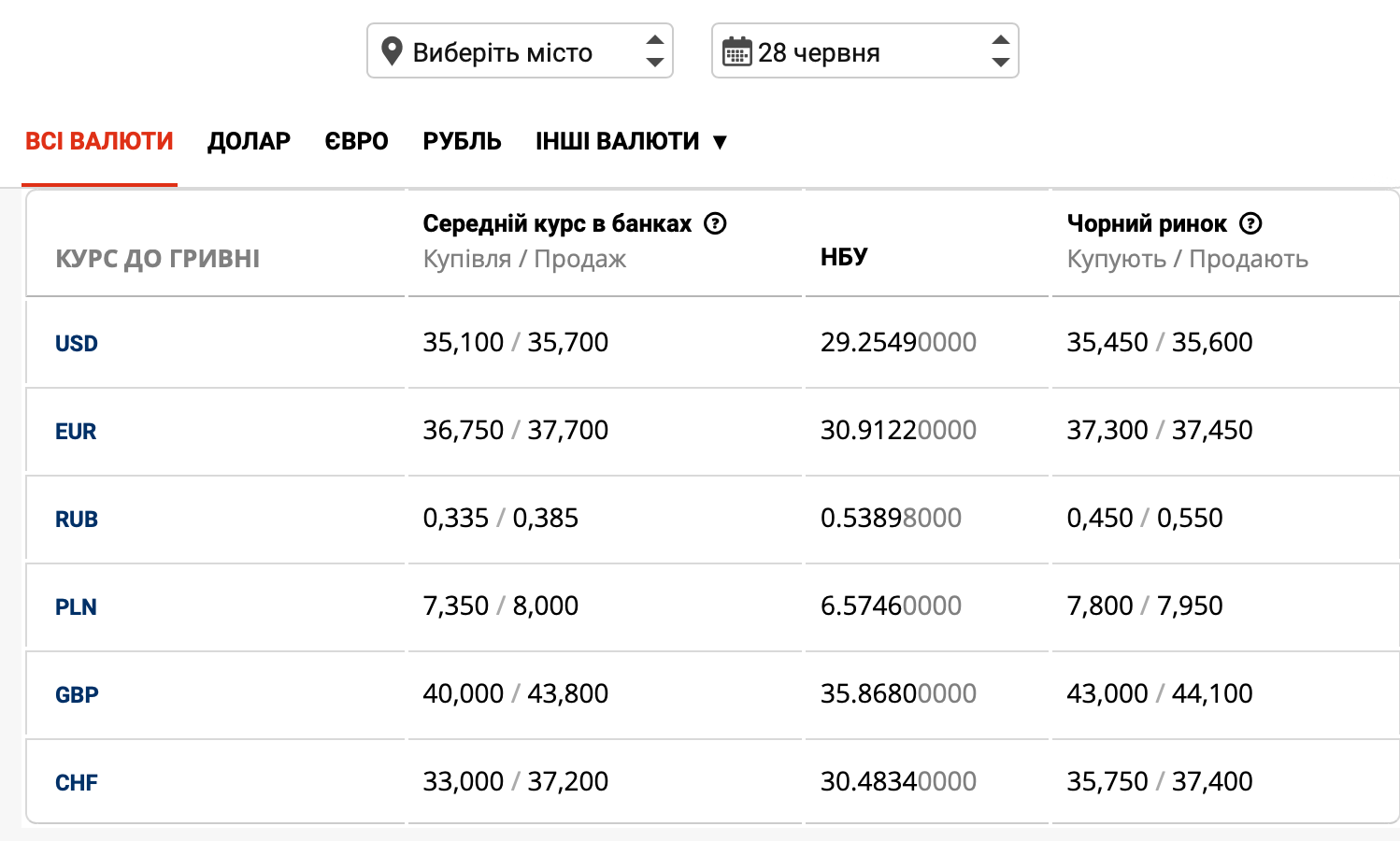Click the up/down arrows of date selector
The width and height of the screenshot is (1400, 841).
[x=1000, y=51]
